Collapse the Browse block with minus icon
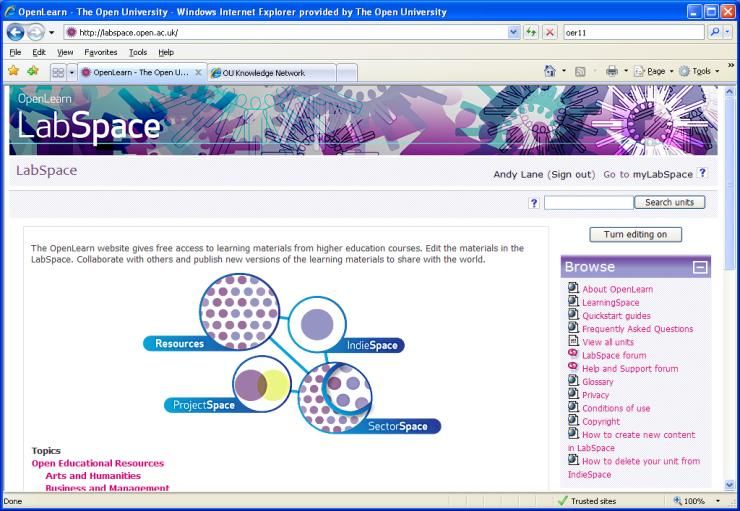 pyautogui.click(x=700, y=268)
